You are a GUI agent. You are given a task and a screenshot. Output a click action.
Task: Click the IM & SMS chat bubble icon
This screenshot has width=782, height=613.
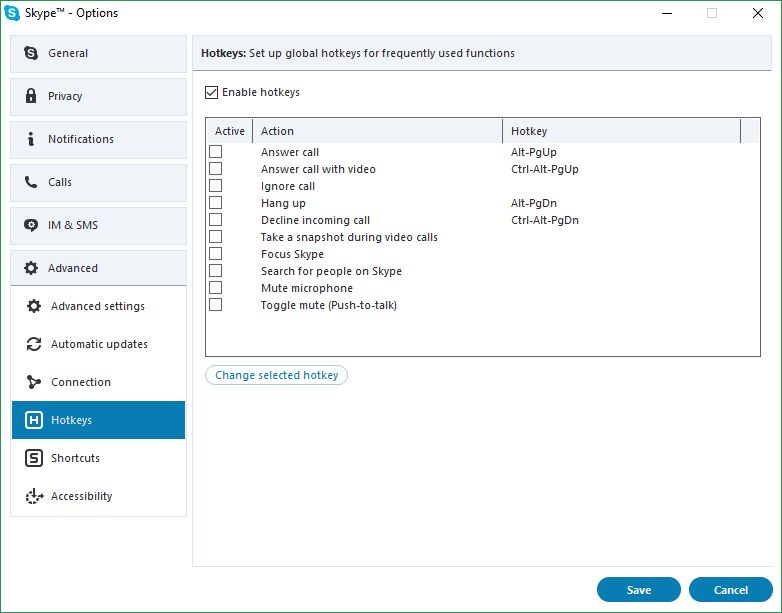[x=31, y=225]
